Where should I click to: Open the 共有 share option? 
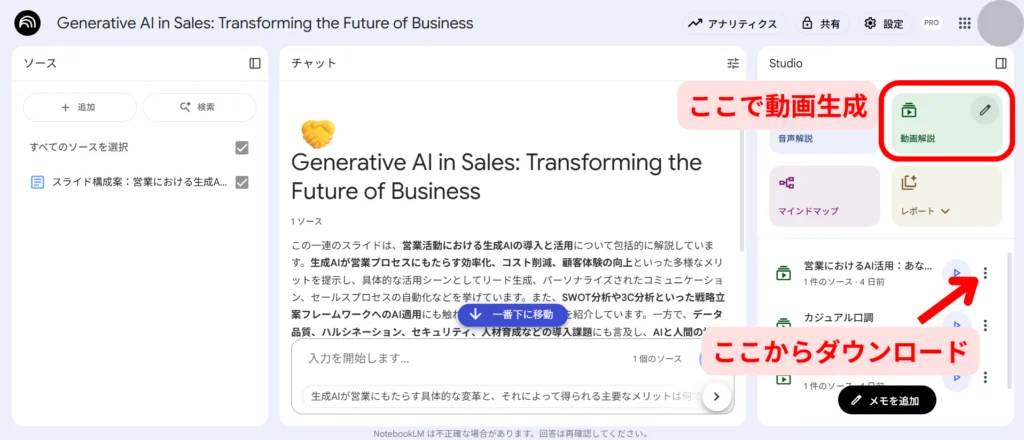click(822, 24)
